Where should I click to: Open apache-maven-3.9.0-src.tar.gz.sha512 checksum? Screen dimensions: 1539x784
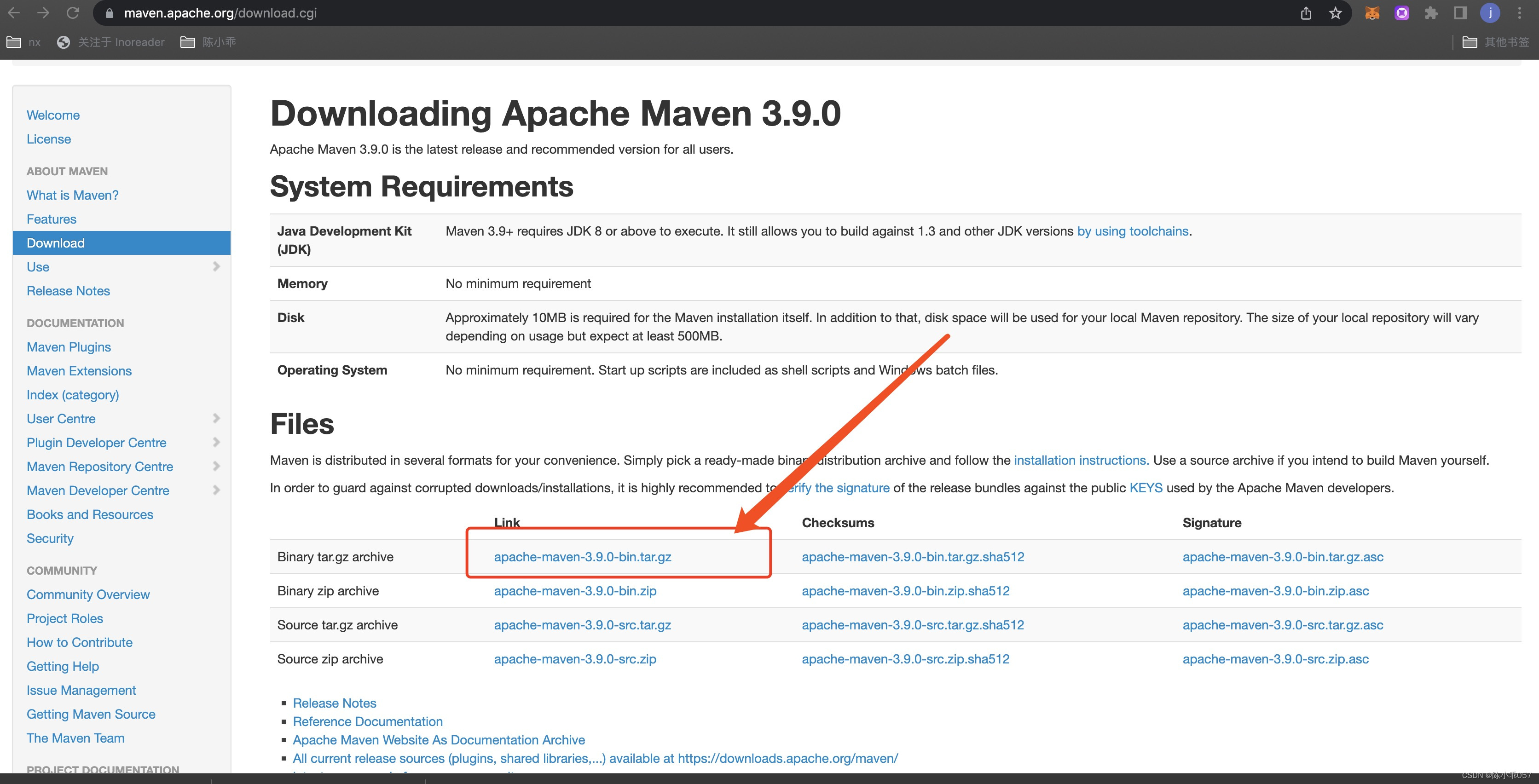click(x=913, y=624)
